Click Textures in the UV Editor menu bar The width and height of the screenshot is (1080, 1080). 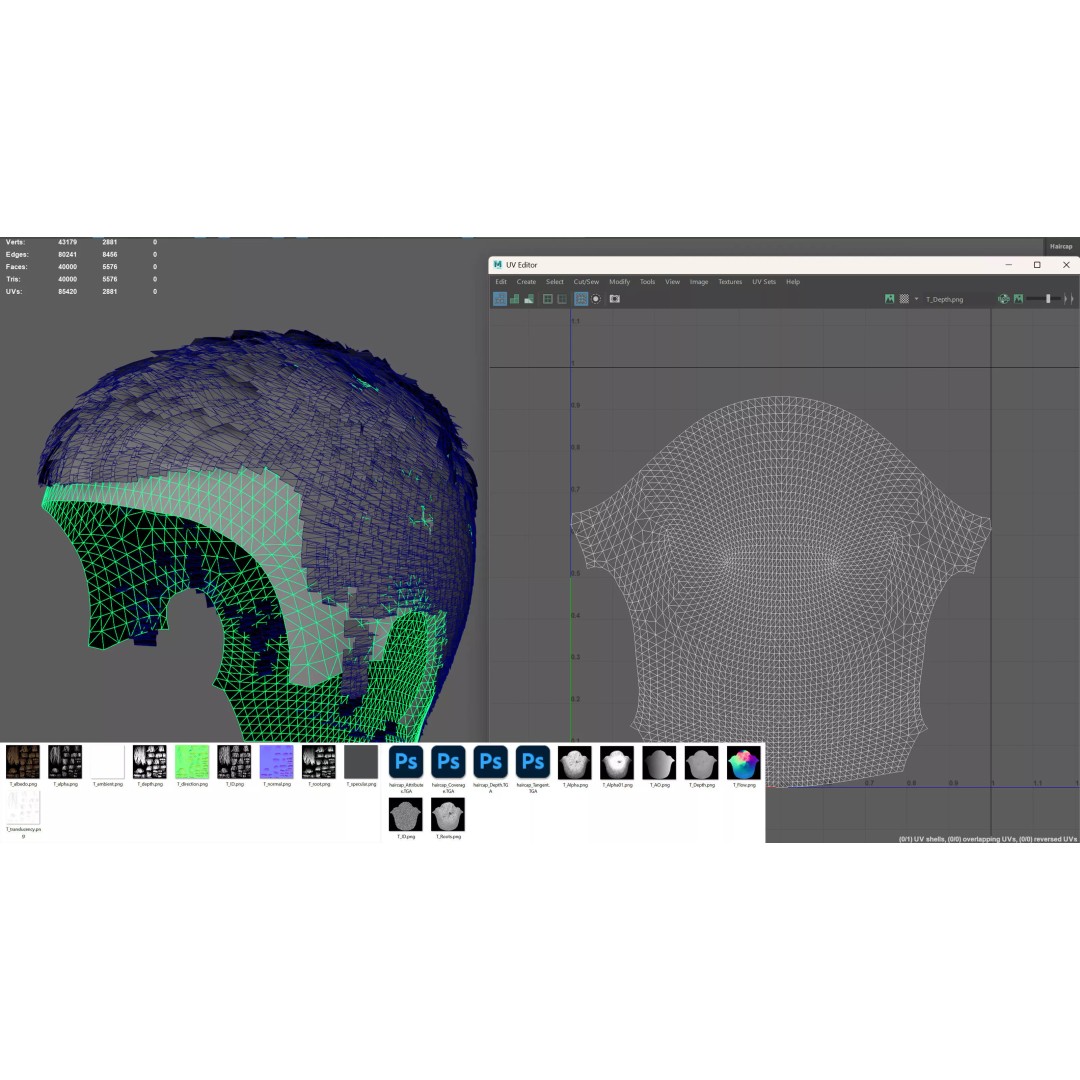(730, 281)
